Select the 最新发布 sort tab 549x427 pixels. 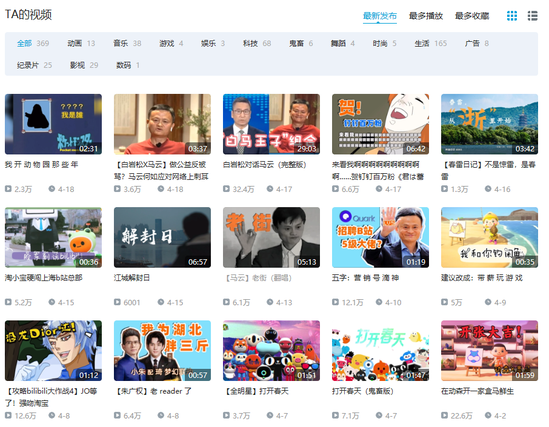point(380,16)
